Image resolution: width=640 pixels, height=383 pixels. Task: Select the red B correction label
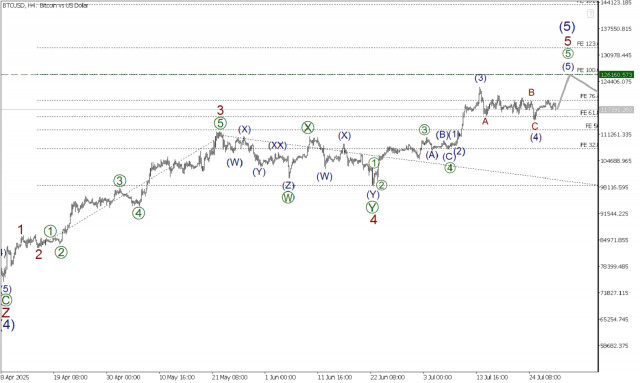[531, 93]
